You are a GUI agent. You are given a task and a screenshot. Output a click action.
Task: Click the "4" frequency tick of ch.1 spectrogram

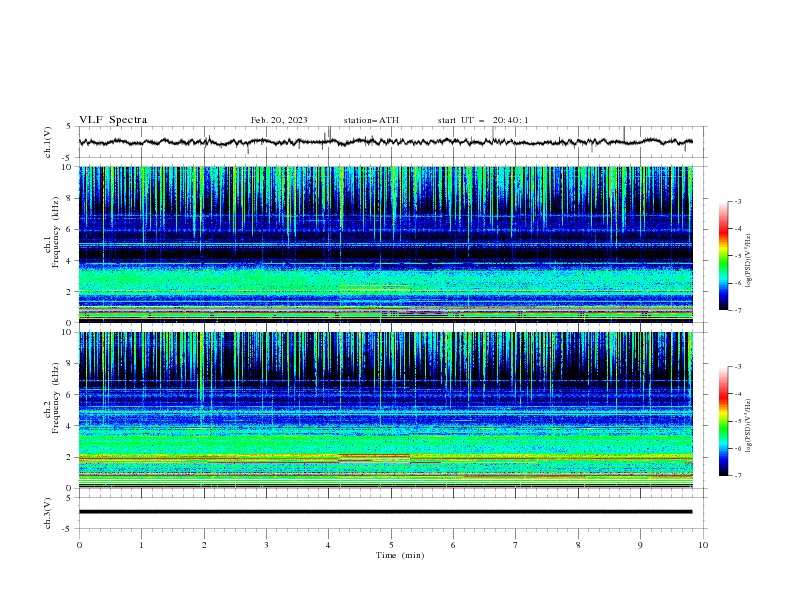[x=71, y=261]
